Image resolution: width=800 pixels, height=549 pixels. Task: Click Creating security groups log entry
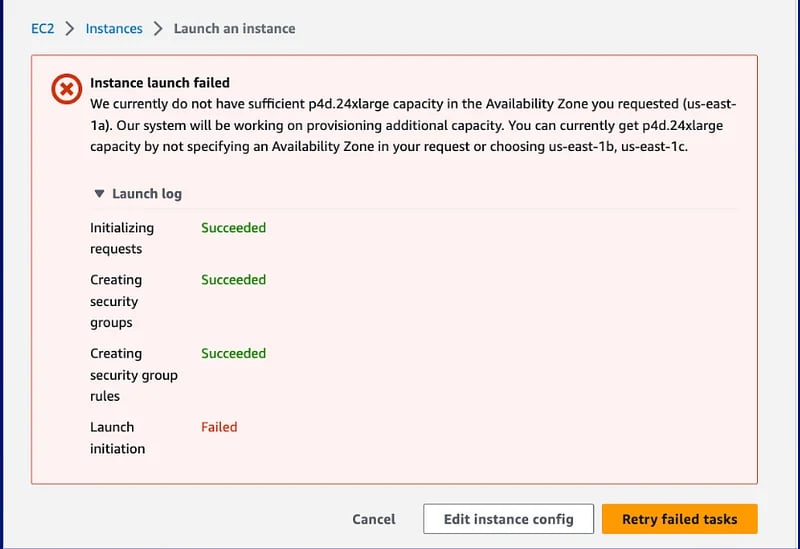coord(116,301)
